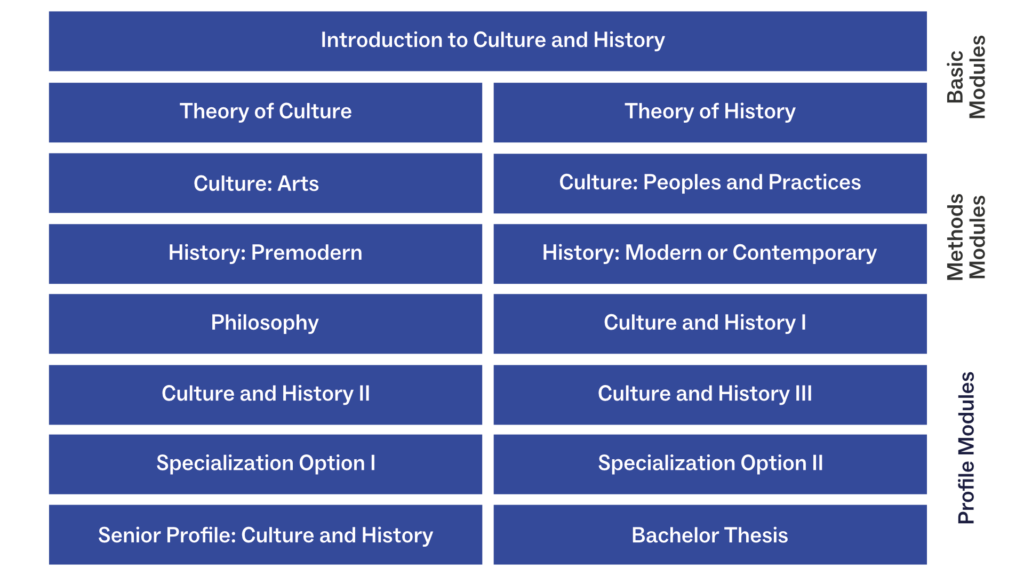Select the Culture and History III block

(x=710, y=394)
